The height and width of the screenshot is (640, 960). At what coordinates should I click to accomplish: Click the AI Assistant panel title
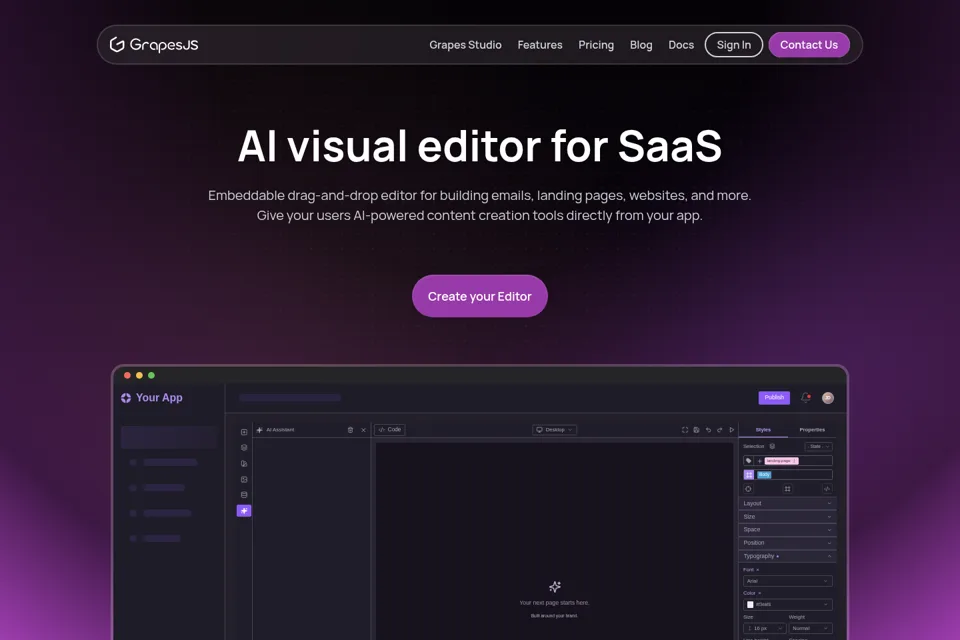[280, 430]
